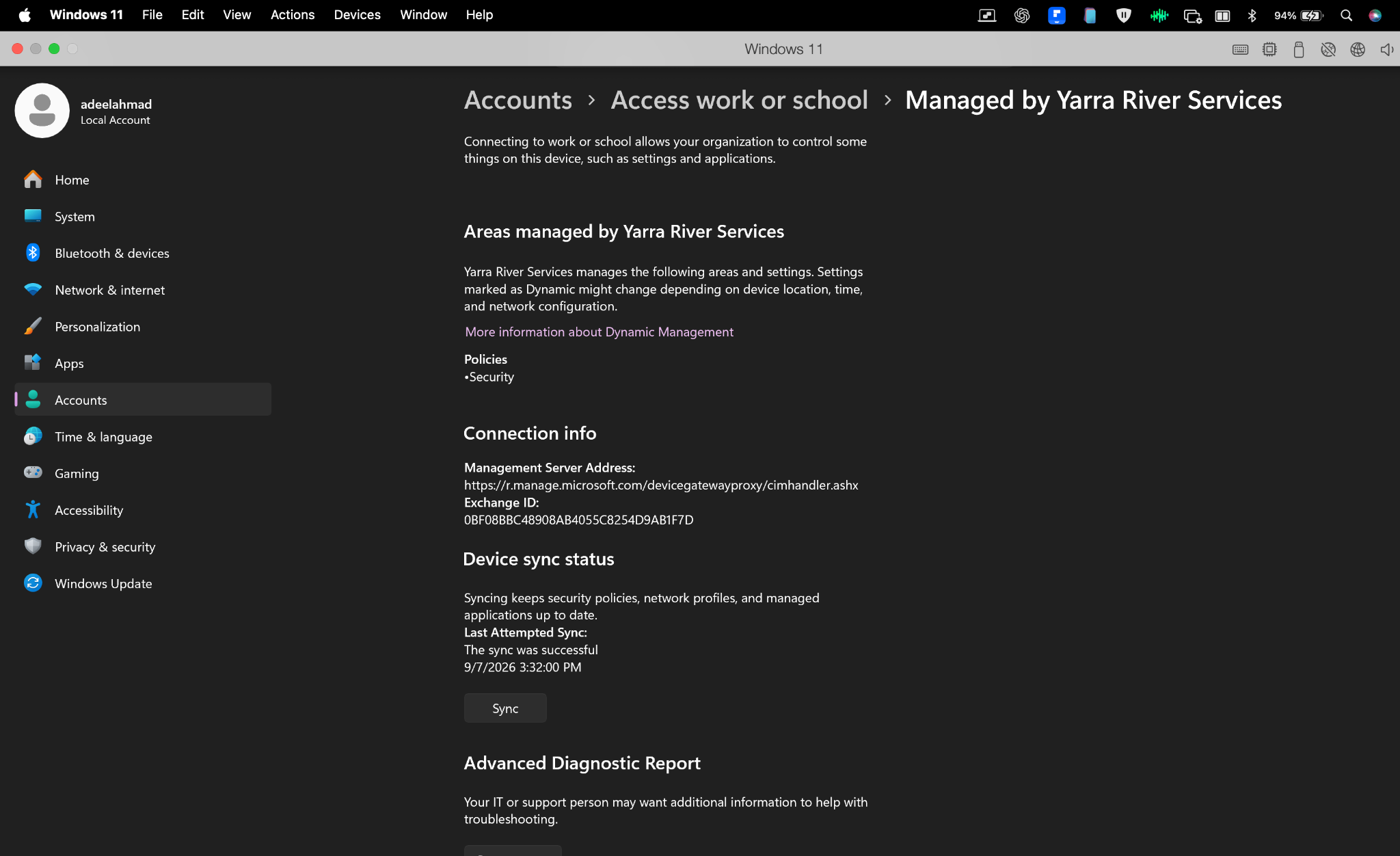Click the Personalization paintbrush icon
The width and height of the screenshot is (1400, 856).
(x=33, y=326)
